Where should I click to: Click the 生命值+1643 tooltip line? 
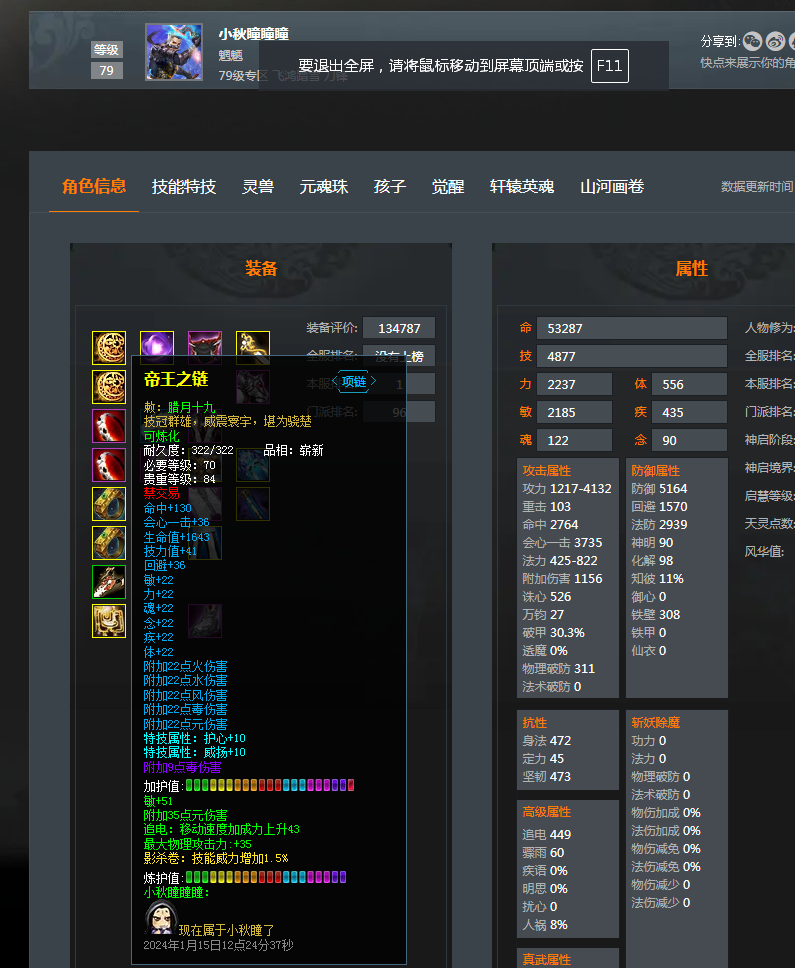point(177,536)
